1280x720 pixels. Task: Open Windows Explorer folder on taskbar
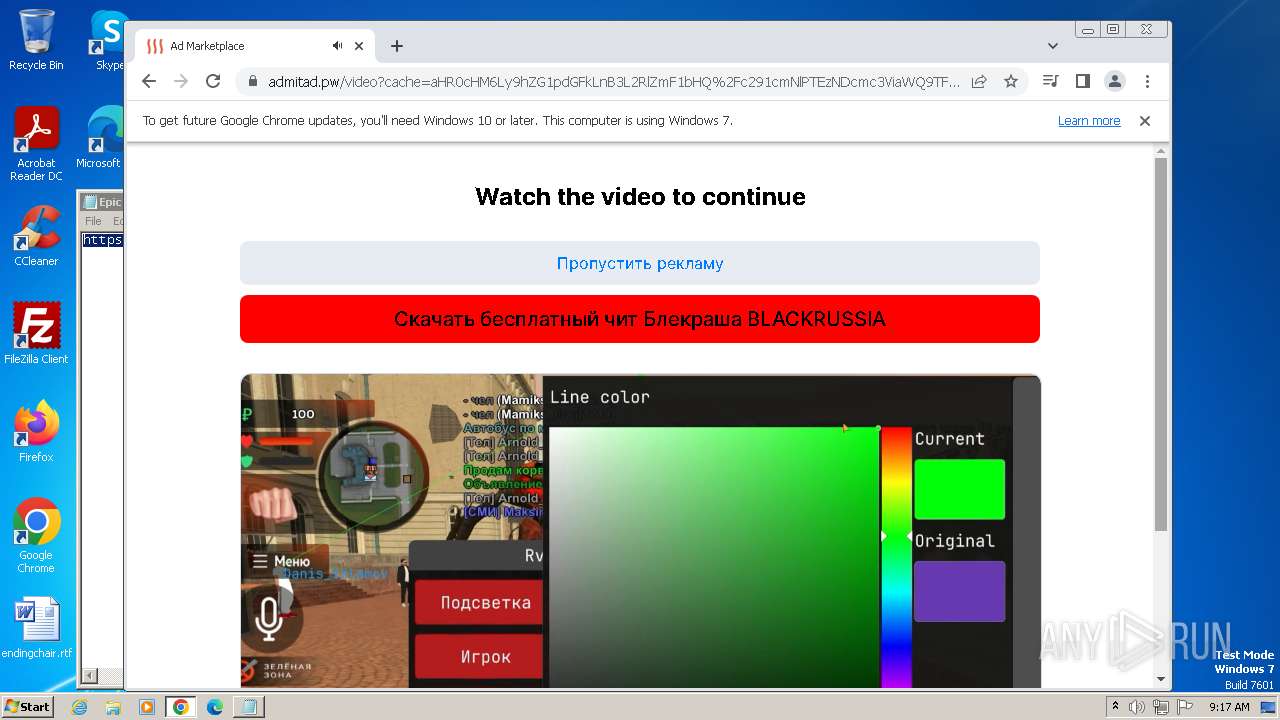coord(113,707)
